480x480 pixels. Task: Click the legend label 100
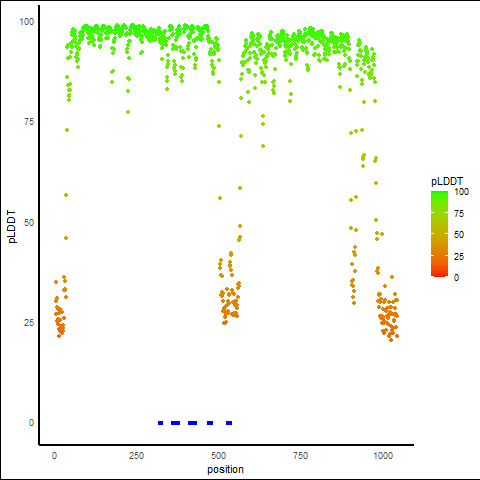pyautogui.click(x=461, y=192)
